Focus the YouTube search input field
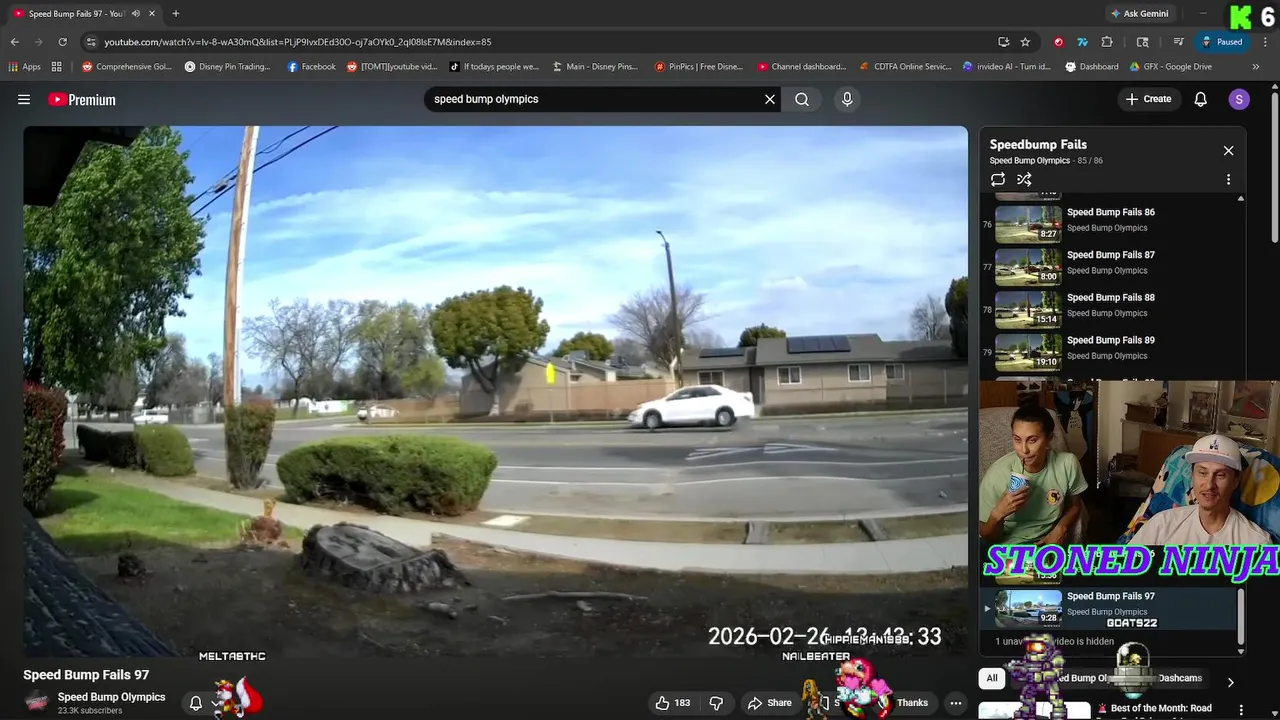Screen dimensions: 1280x720 point(595,99)
